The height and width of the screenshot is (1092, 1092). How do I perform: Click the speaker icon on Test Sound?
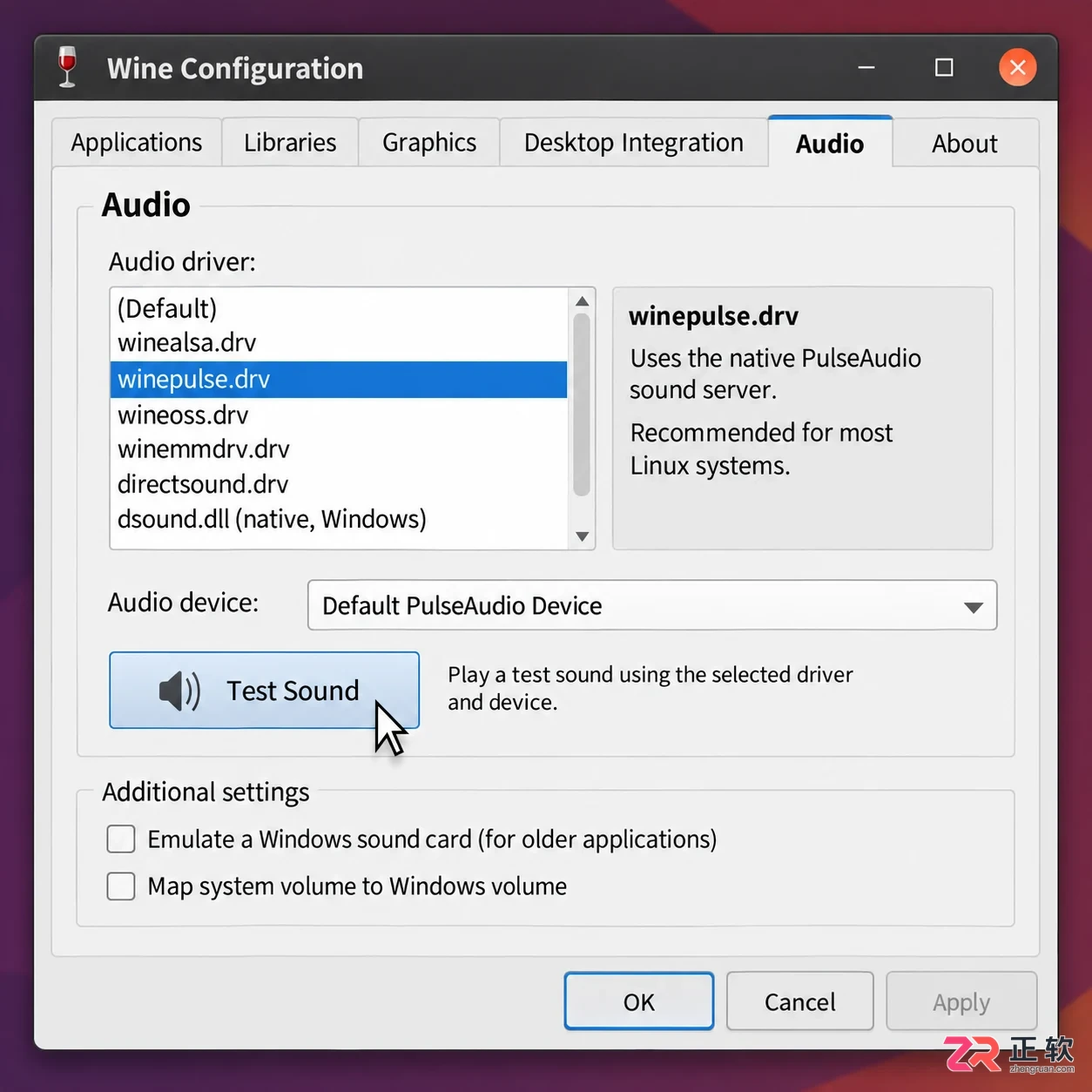179,691
